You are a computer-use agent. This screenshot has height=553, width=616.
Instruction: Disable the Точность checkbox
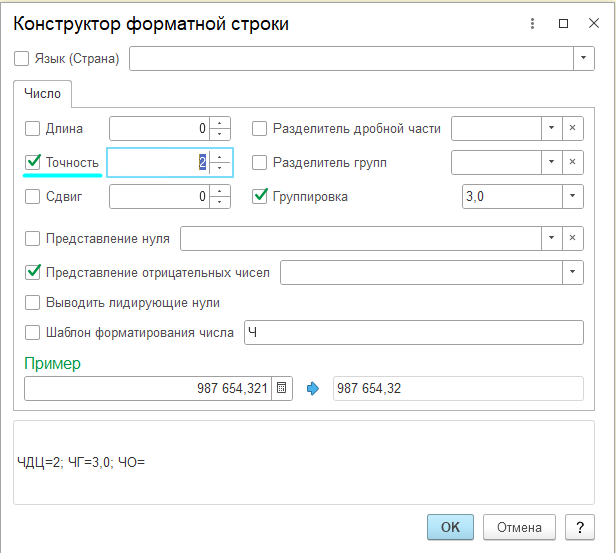(32, 162)
